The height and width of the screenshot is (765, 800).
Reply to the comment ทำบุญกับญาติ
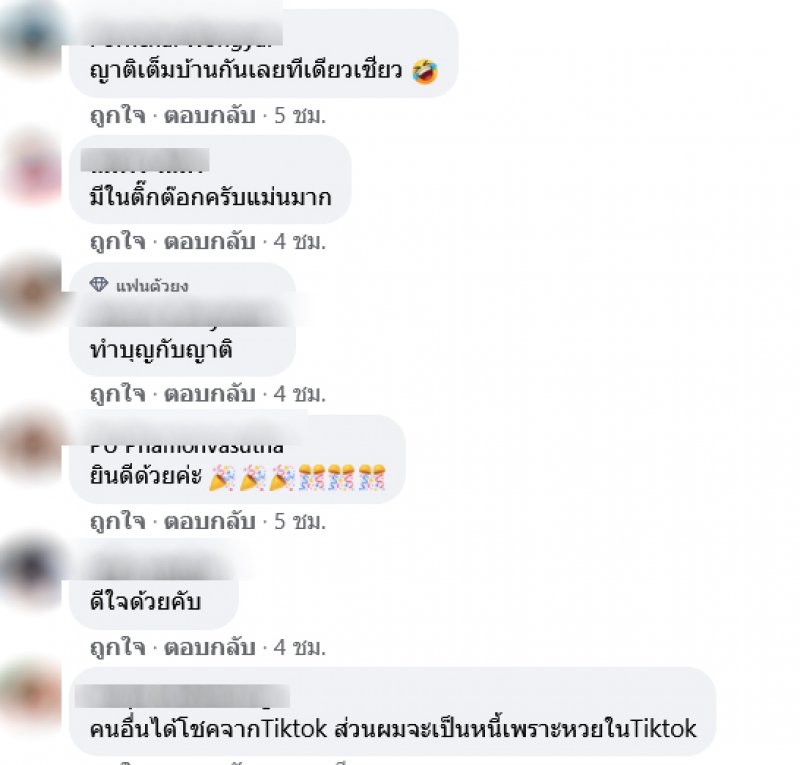click(210, 394)
